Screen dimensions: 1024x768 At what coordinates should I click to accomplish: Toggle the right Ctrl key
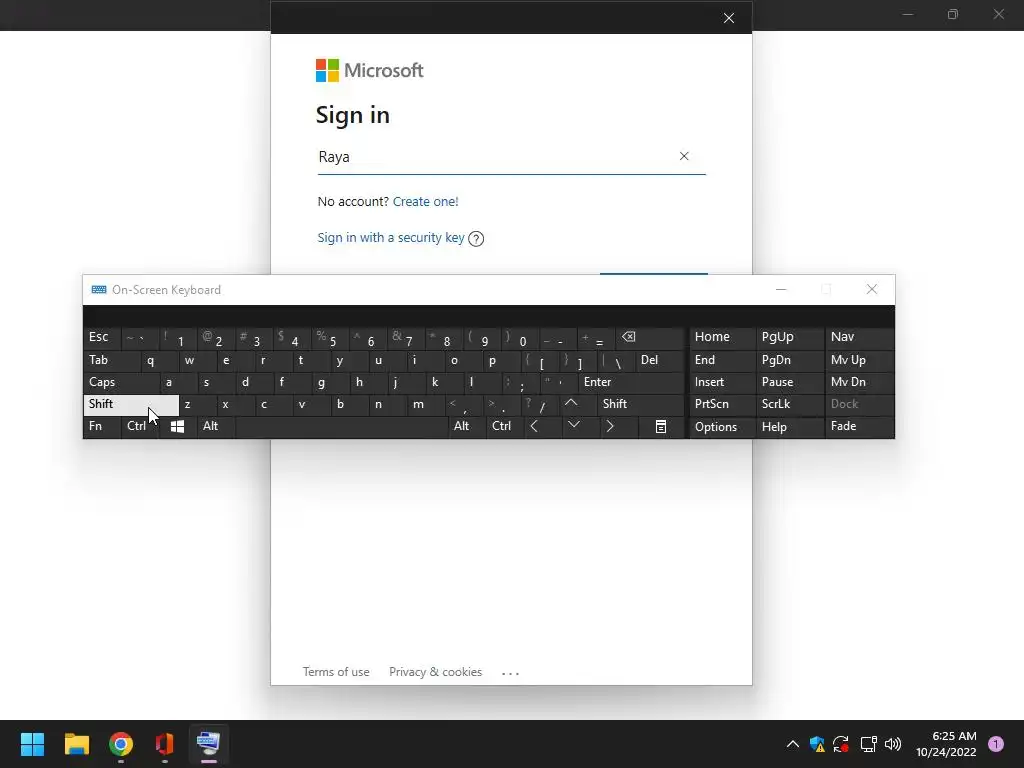[504, 426]
